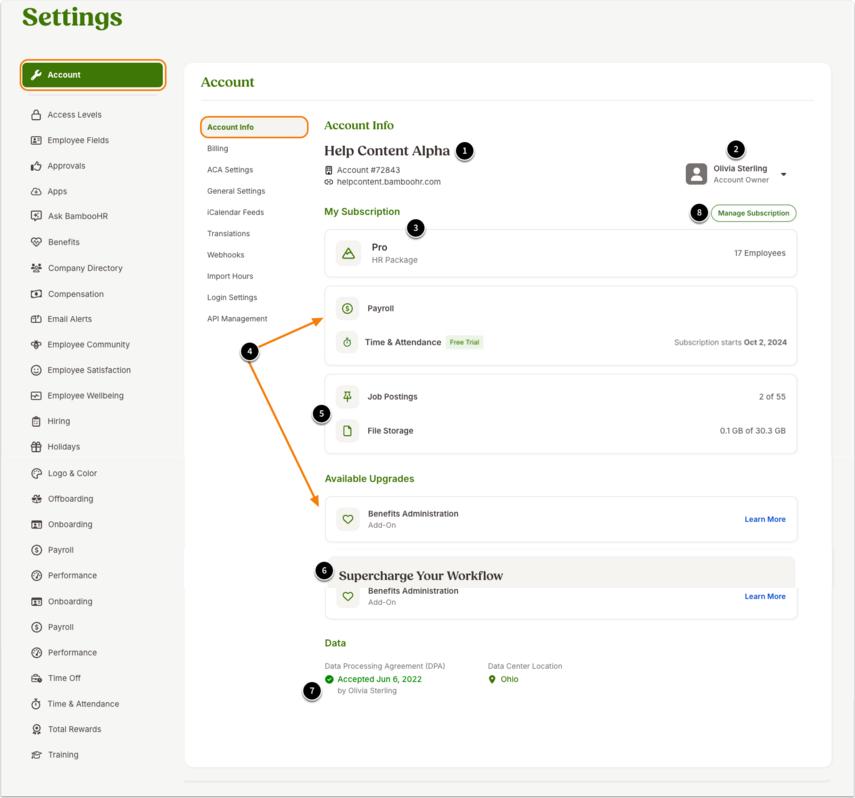Select the Time & Attendance stopwatch sidebar icon
The height and width of the screenshot is (798, 855).
click(36, 704)
